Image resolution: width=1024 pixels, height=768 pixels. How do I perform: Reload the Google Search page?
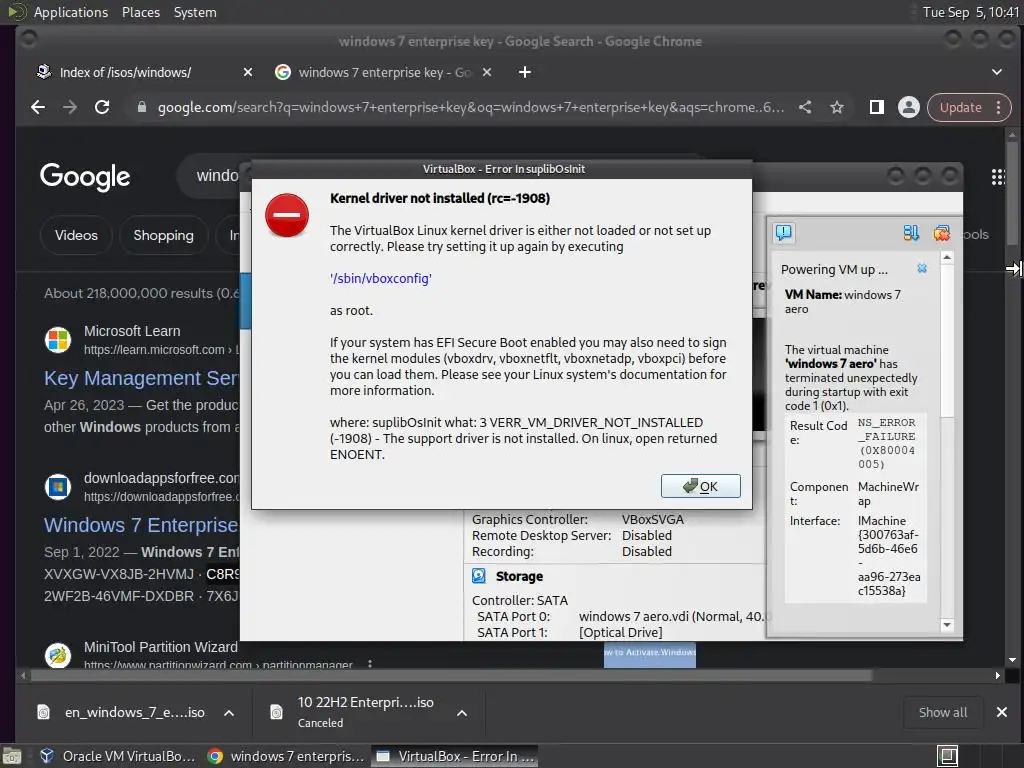[102, 107]
